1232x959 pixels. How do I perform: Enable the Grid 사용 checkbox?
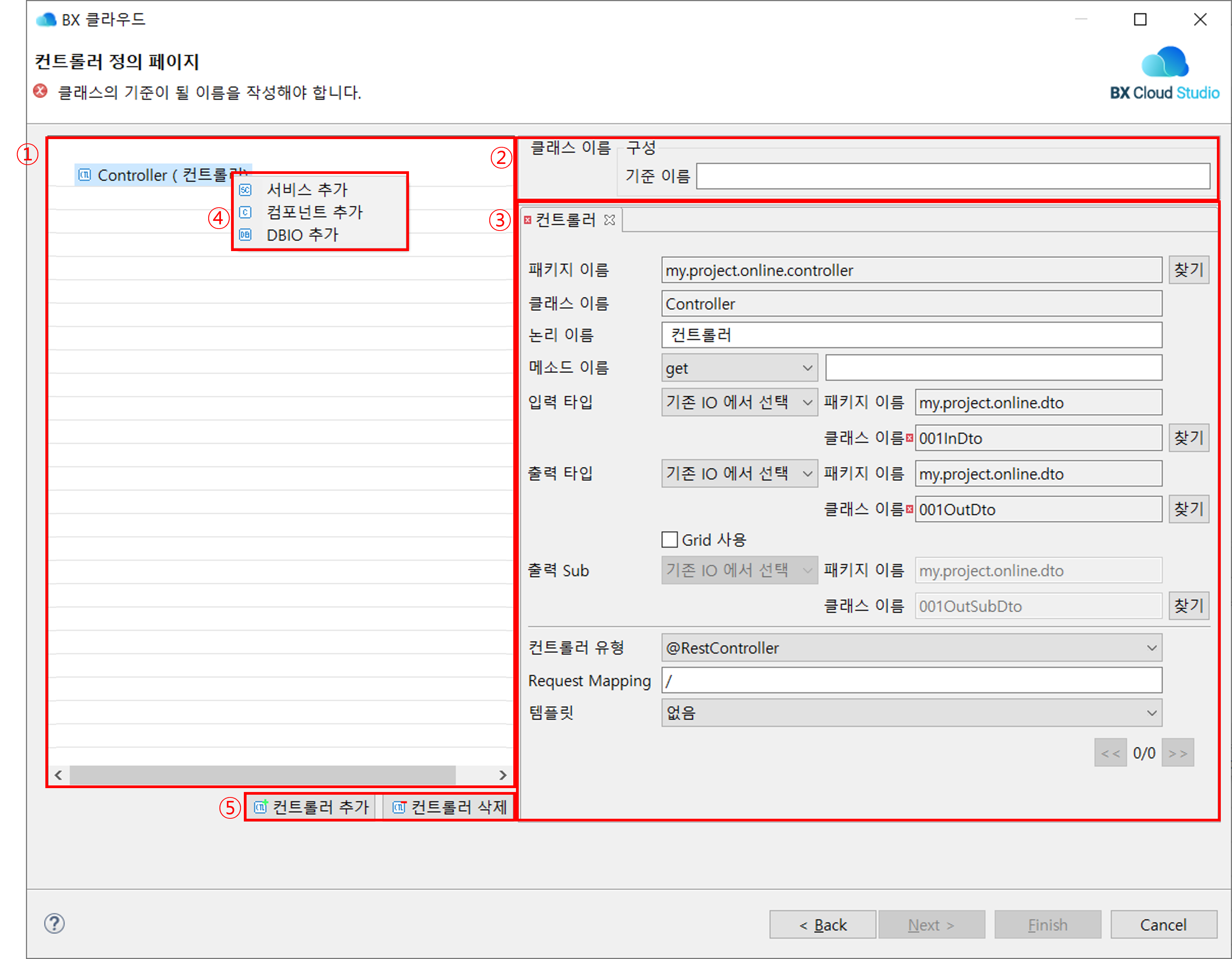[669, 539]
